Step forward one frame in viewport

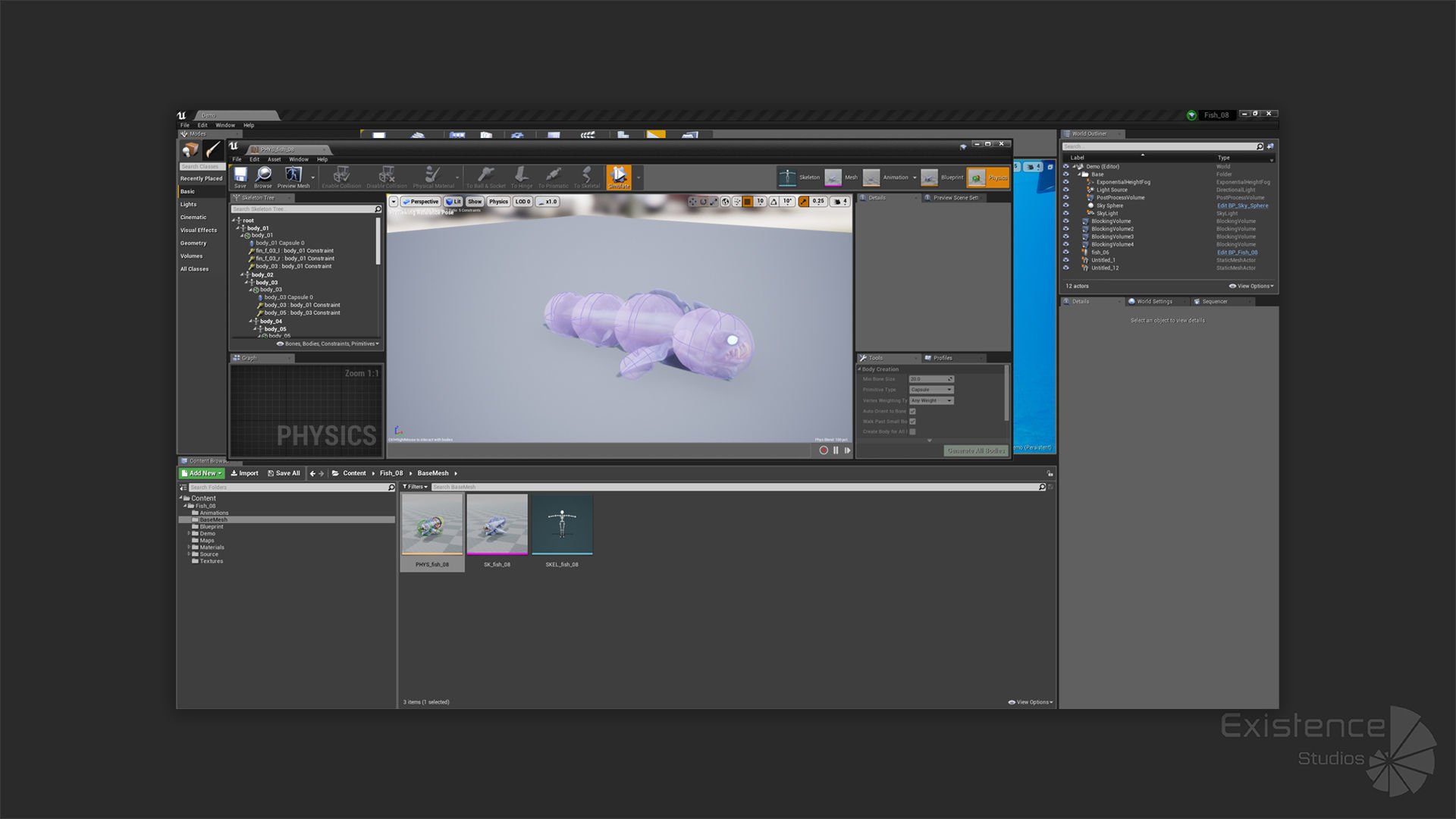click(847, 450)
